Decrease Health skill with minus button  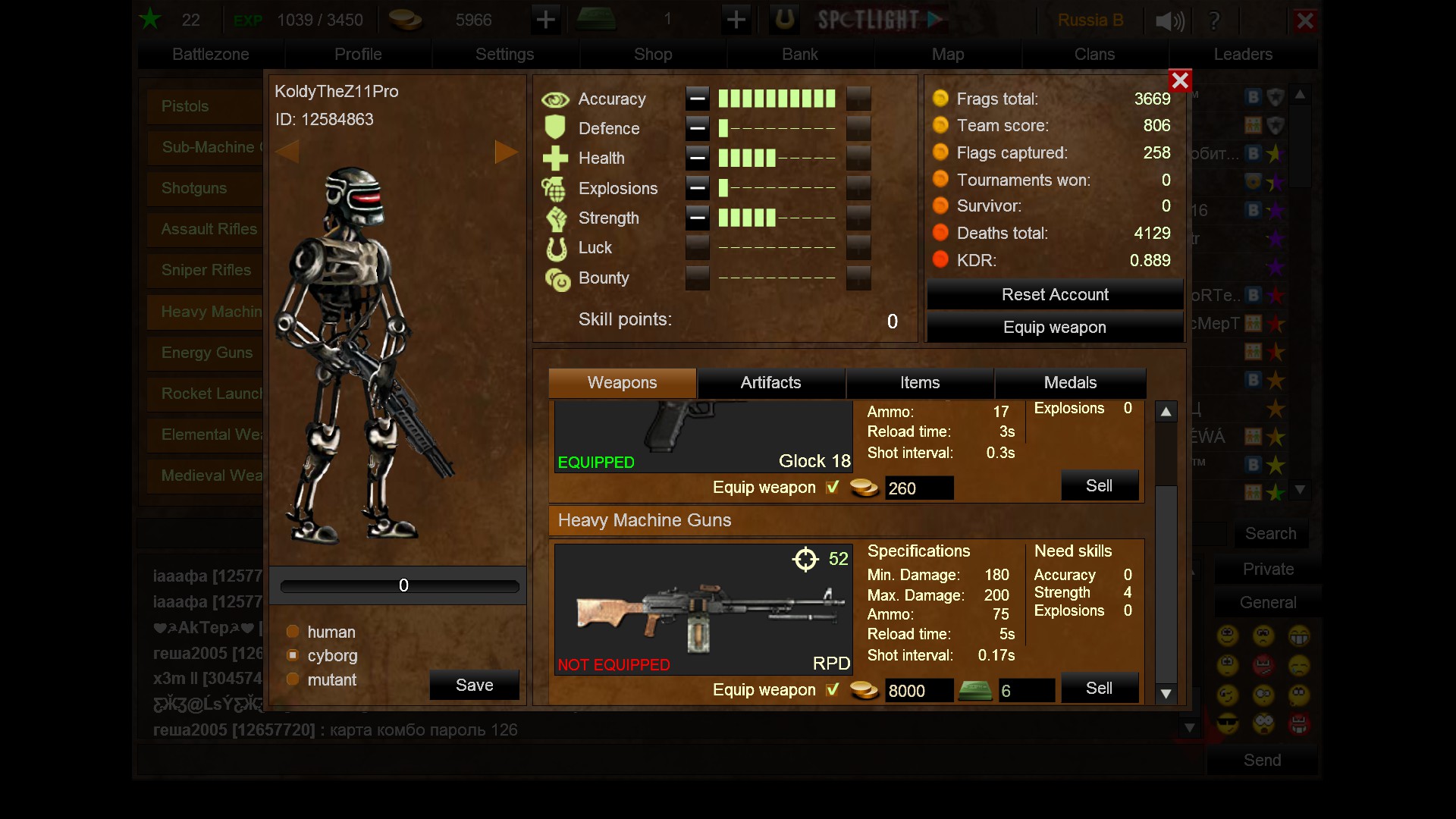click(697, 158)
